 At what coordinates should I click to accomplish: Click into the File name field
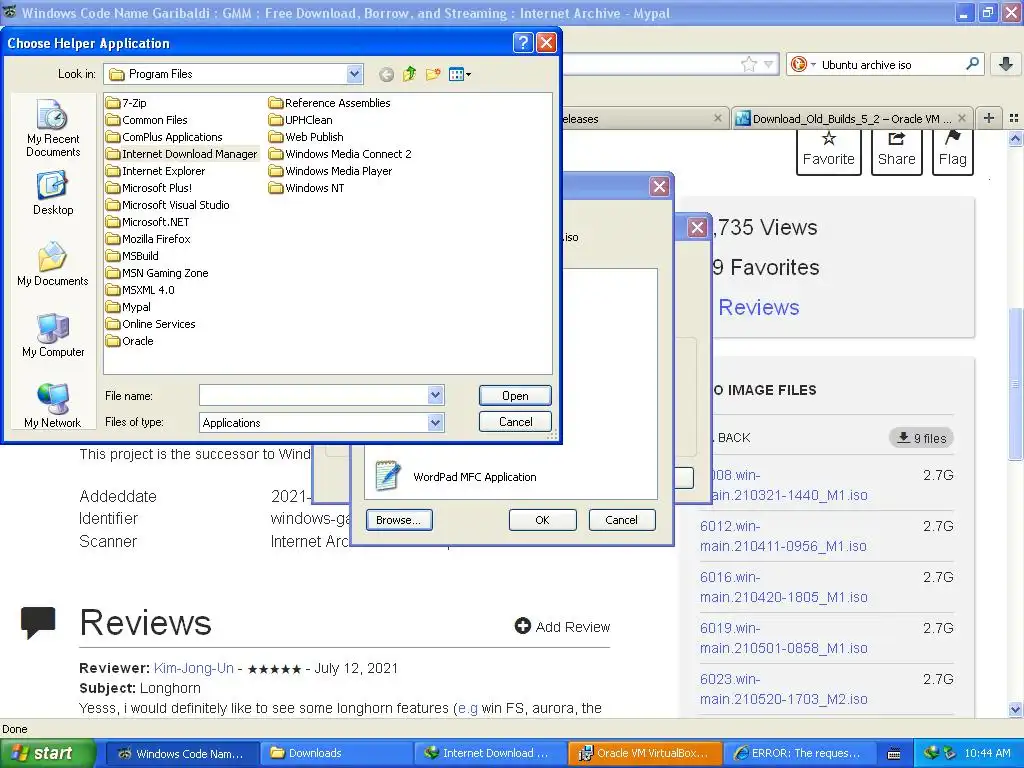click(313, 395)
